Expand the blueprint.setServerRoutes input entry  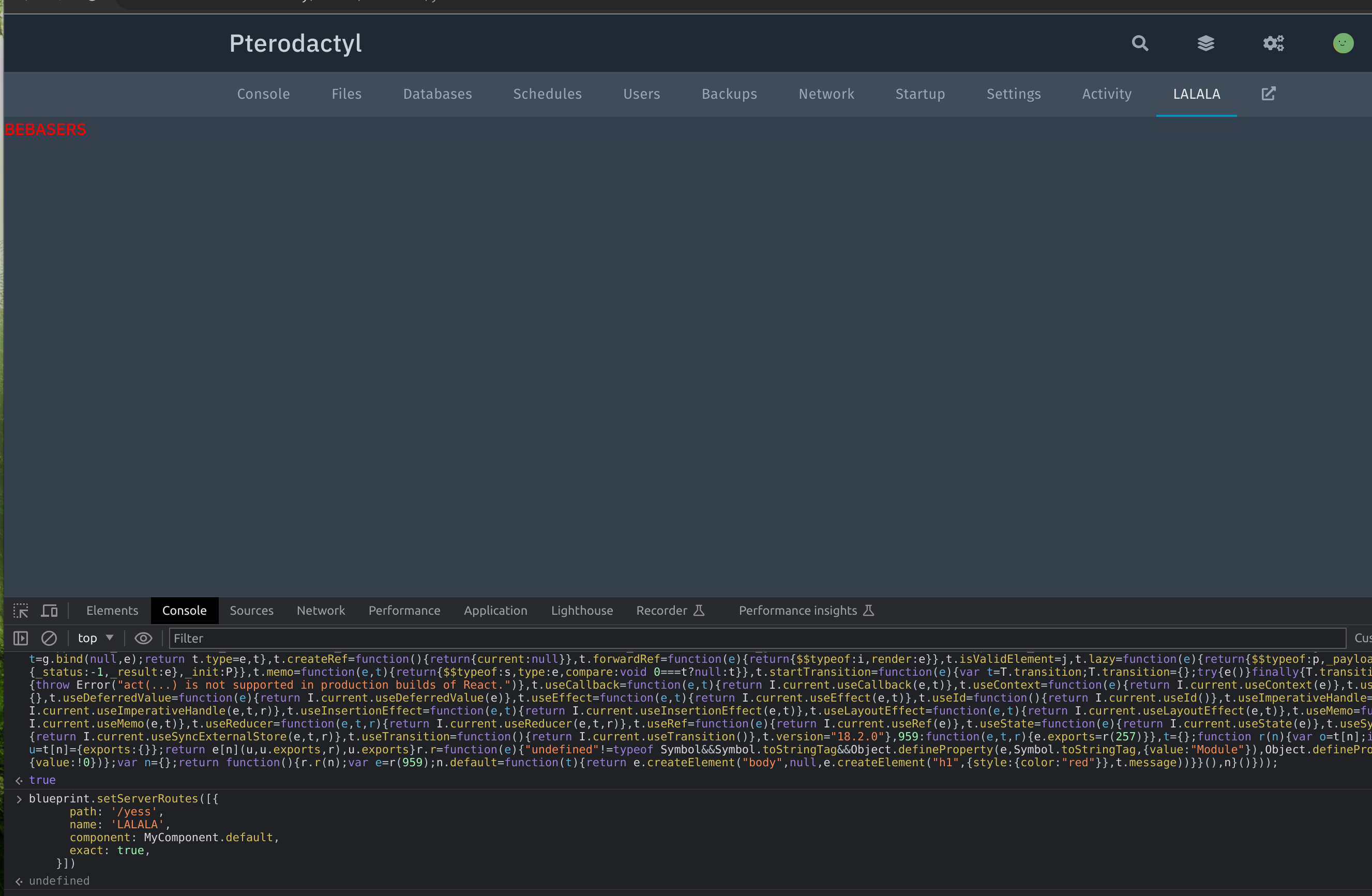[19, 799]
